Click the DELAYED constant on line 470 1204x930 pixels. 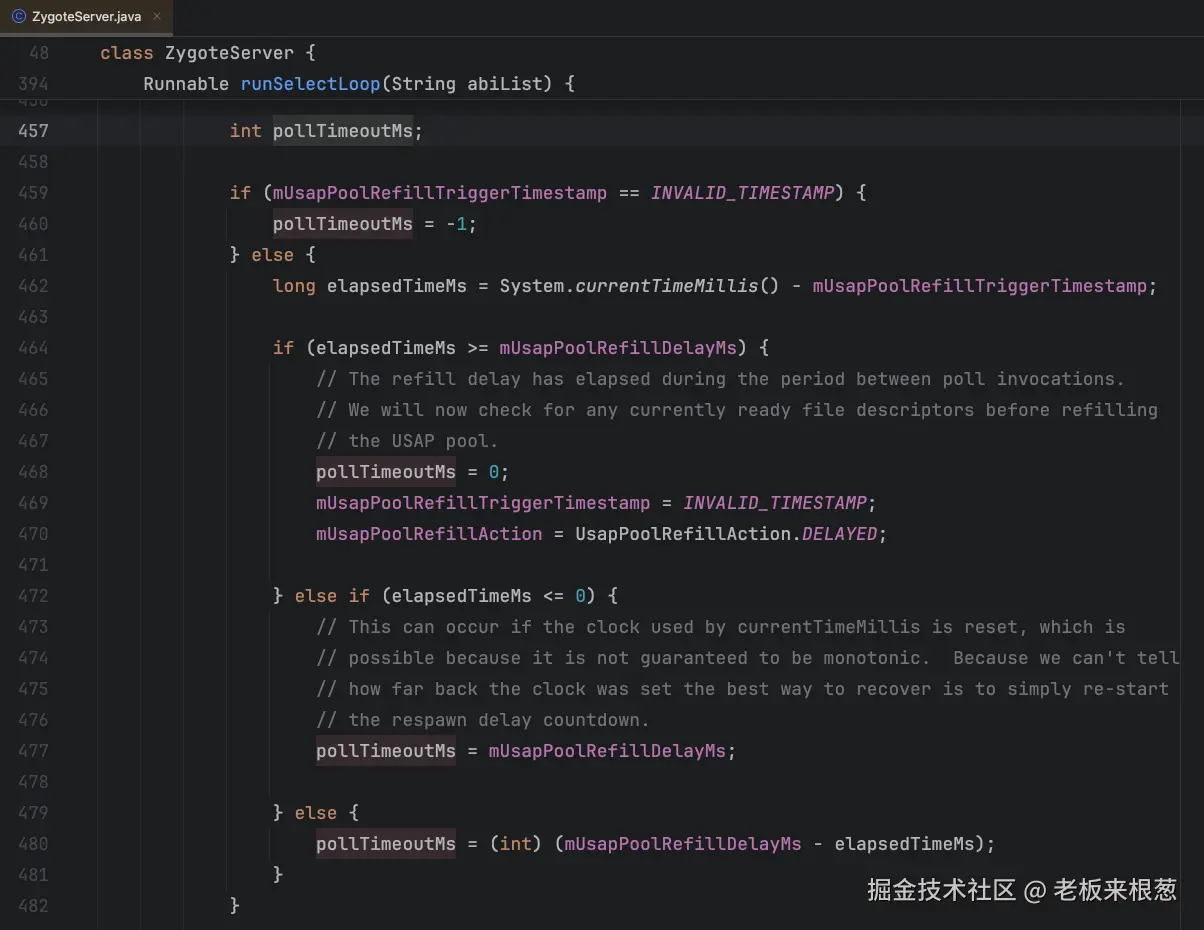click(839, 534)
